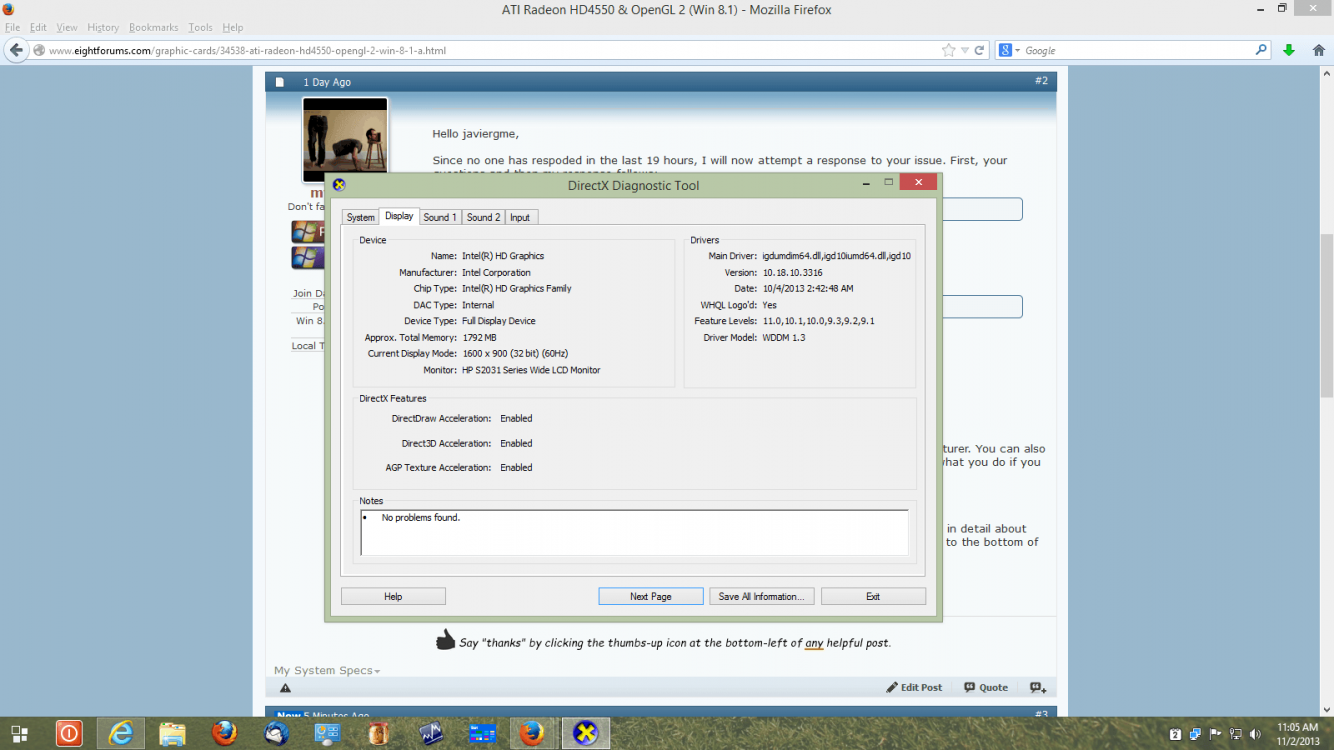Viewport: 1334px width, 750px height.
Task: Open Thunderbird mail icon on taskbar
Action: [277, 734]
